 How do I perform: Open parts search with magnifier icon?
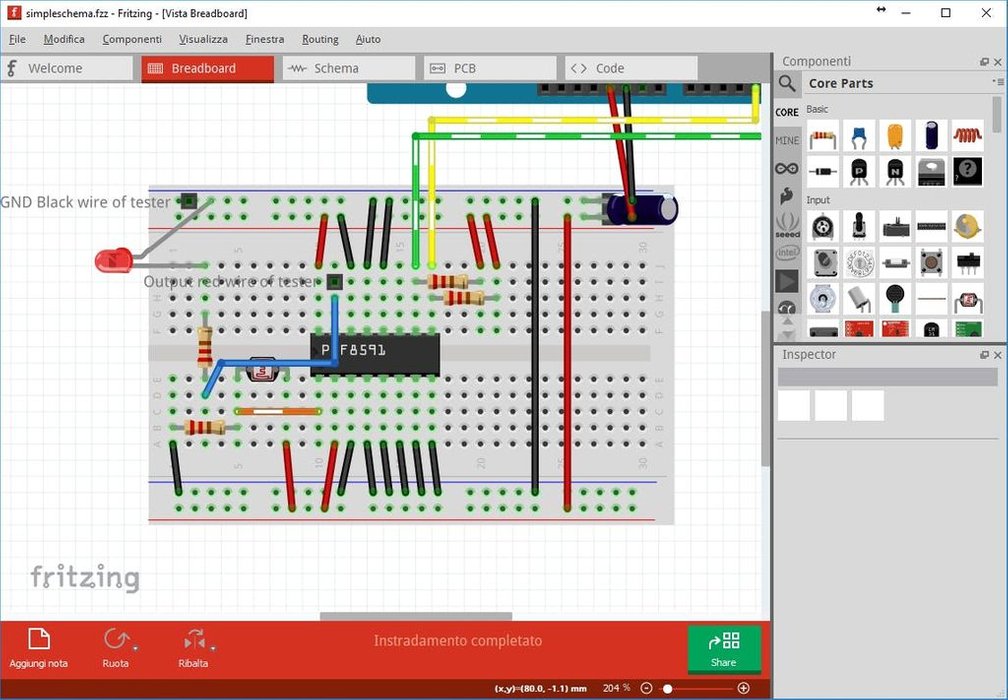[x=787, y=84]
